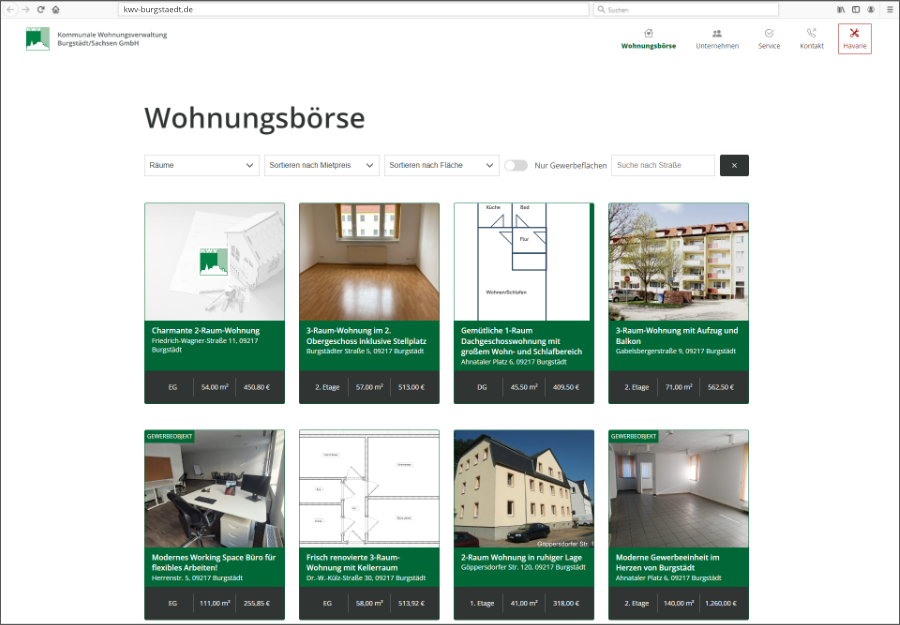This screenshot has width=900, height=625.
Task: Open the Unternehmen menu item
Action: pos(717,39)
